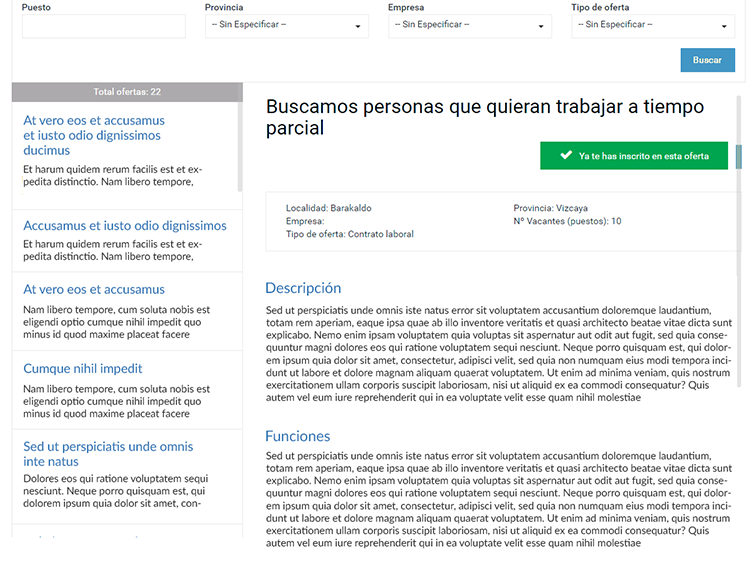Open the Tipo de oferta dropdown
Viewport: 756px width, 575px height.
pyautogui.click(x=653, y=26)
